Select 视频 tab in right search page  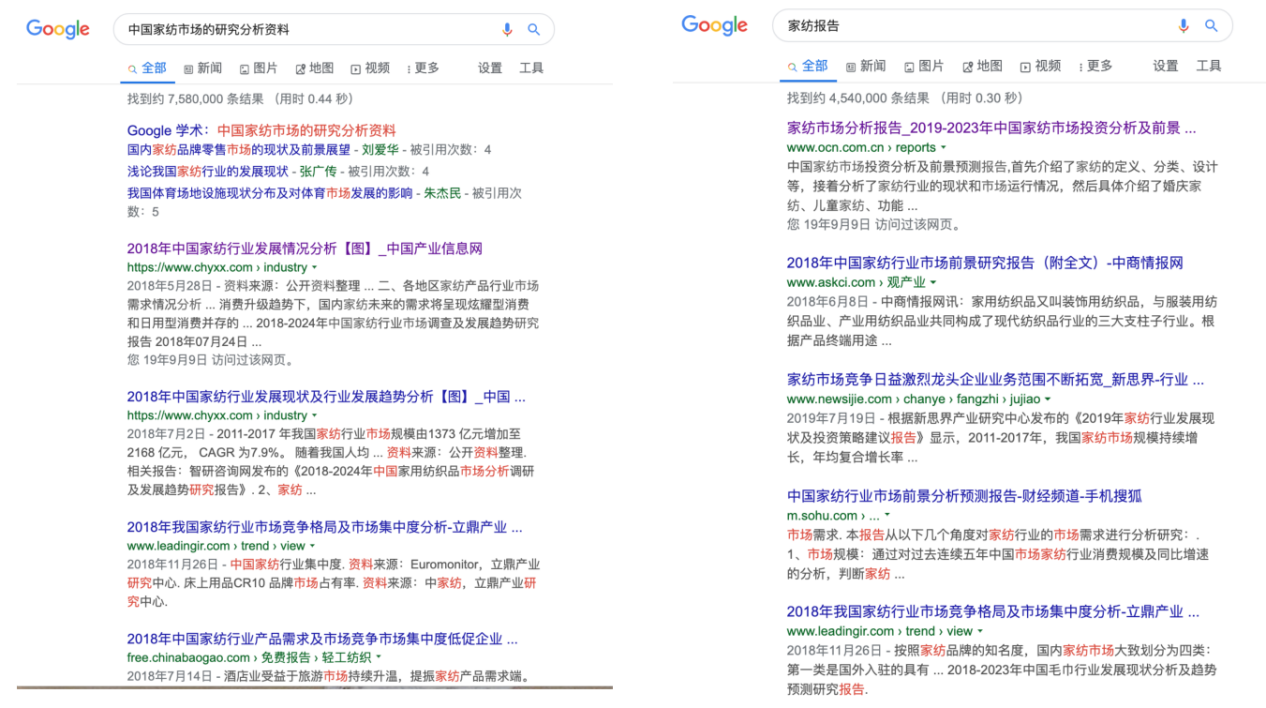pyautogui.click(x=1041, y=66)
